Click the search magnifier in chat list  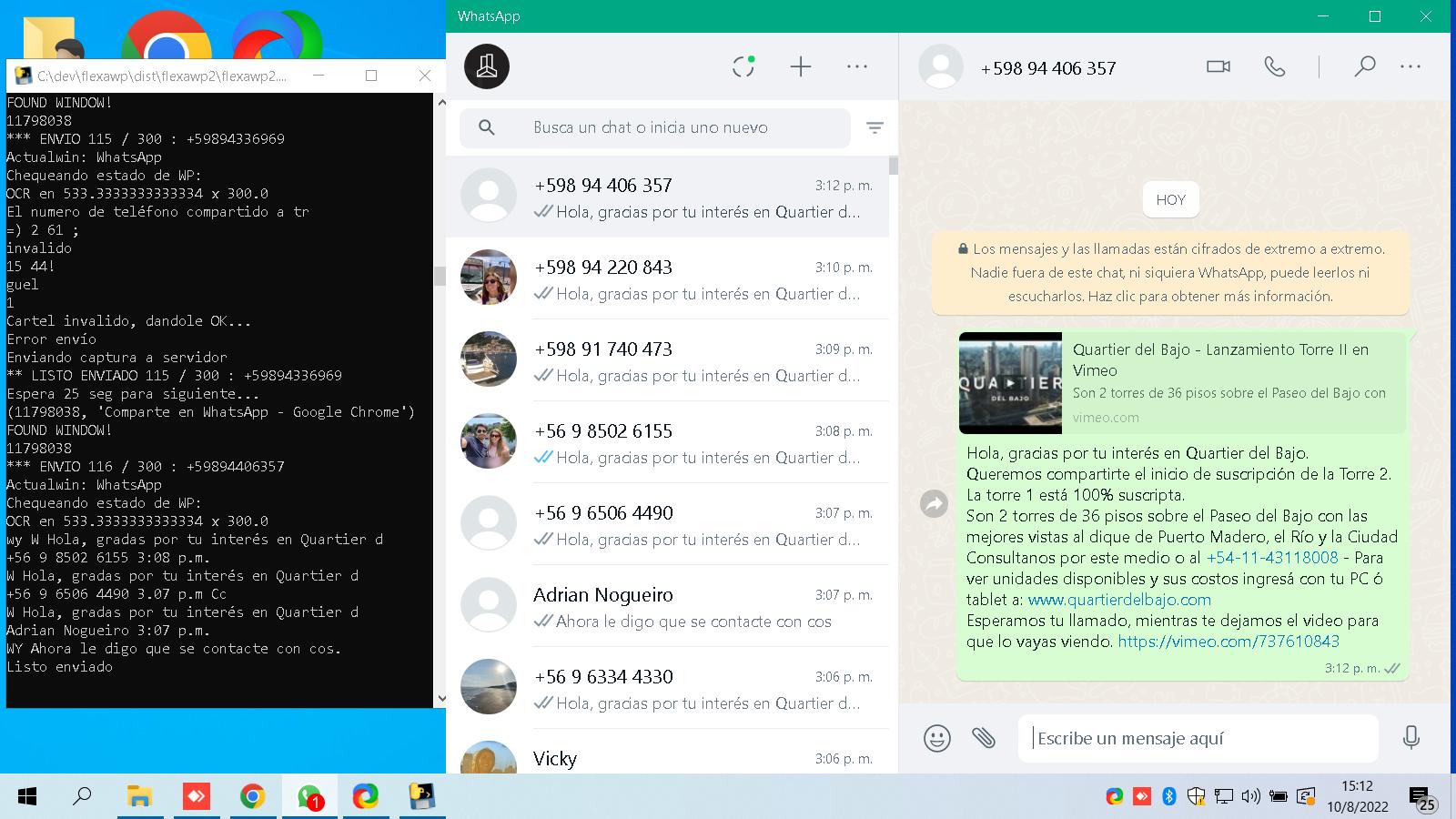[487, 128]
